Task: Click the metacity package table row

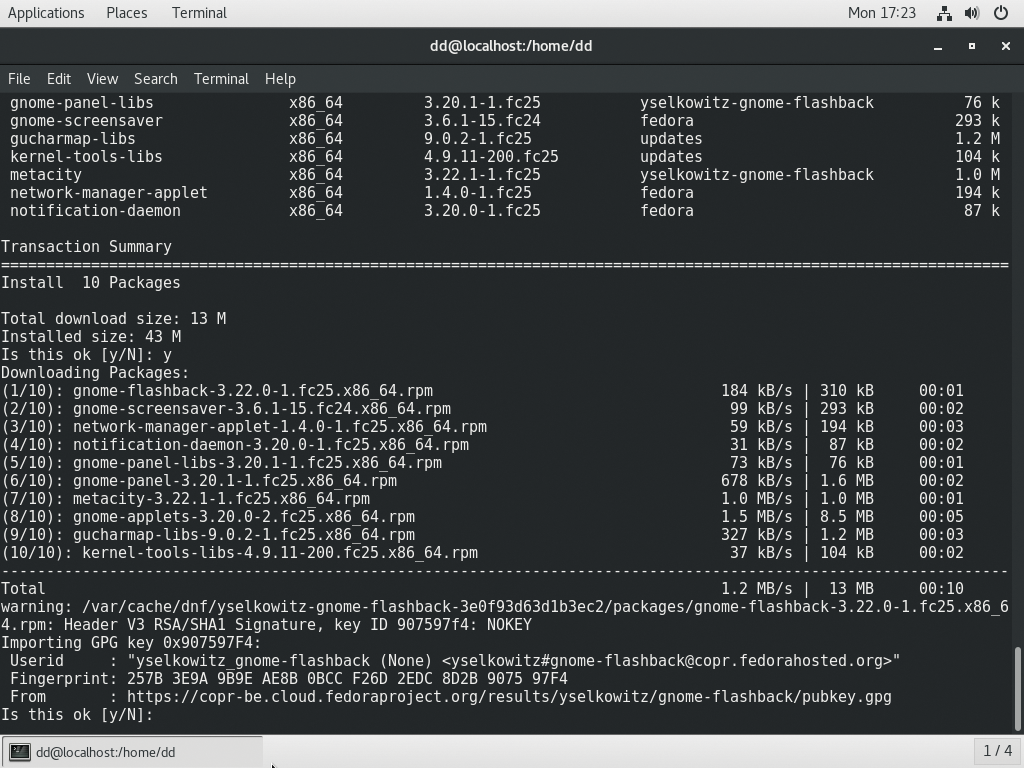Action: pyautogui.click(x=505, y=175)
